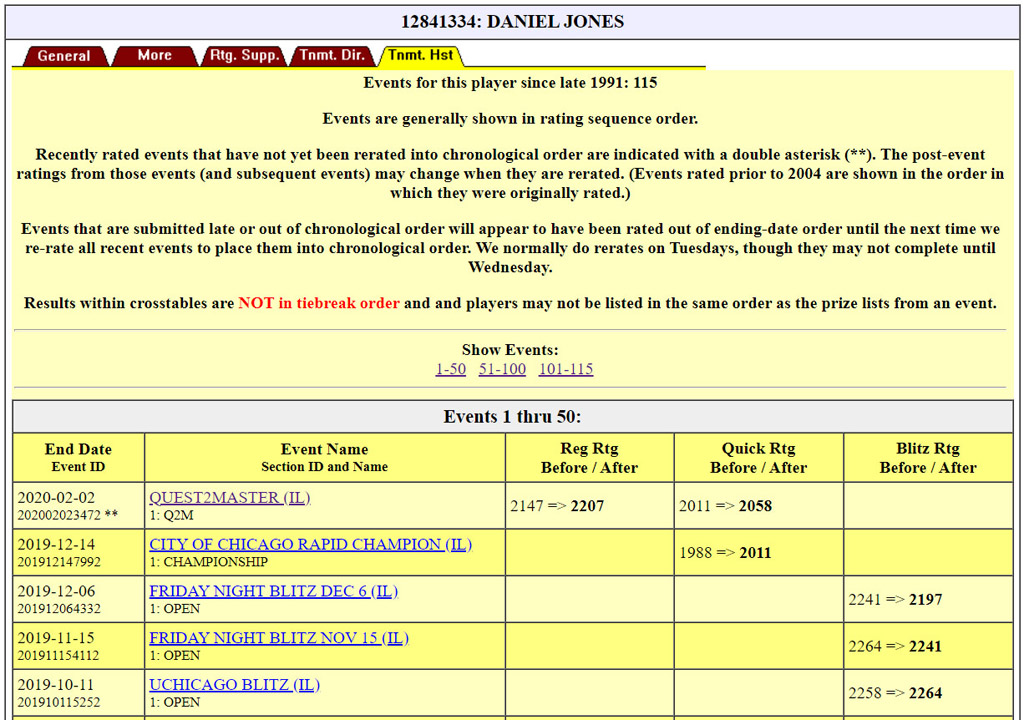Select event ID 201910115252
This screenshot has width=1024, height=720.
(x=59, y=702)
